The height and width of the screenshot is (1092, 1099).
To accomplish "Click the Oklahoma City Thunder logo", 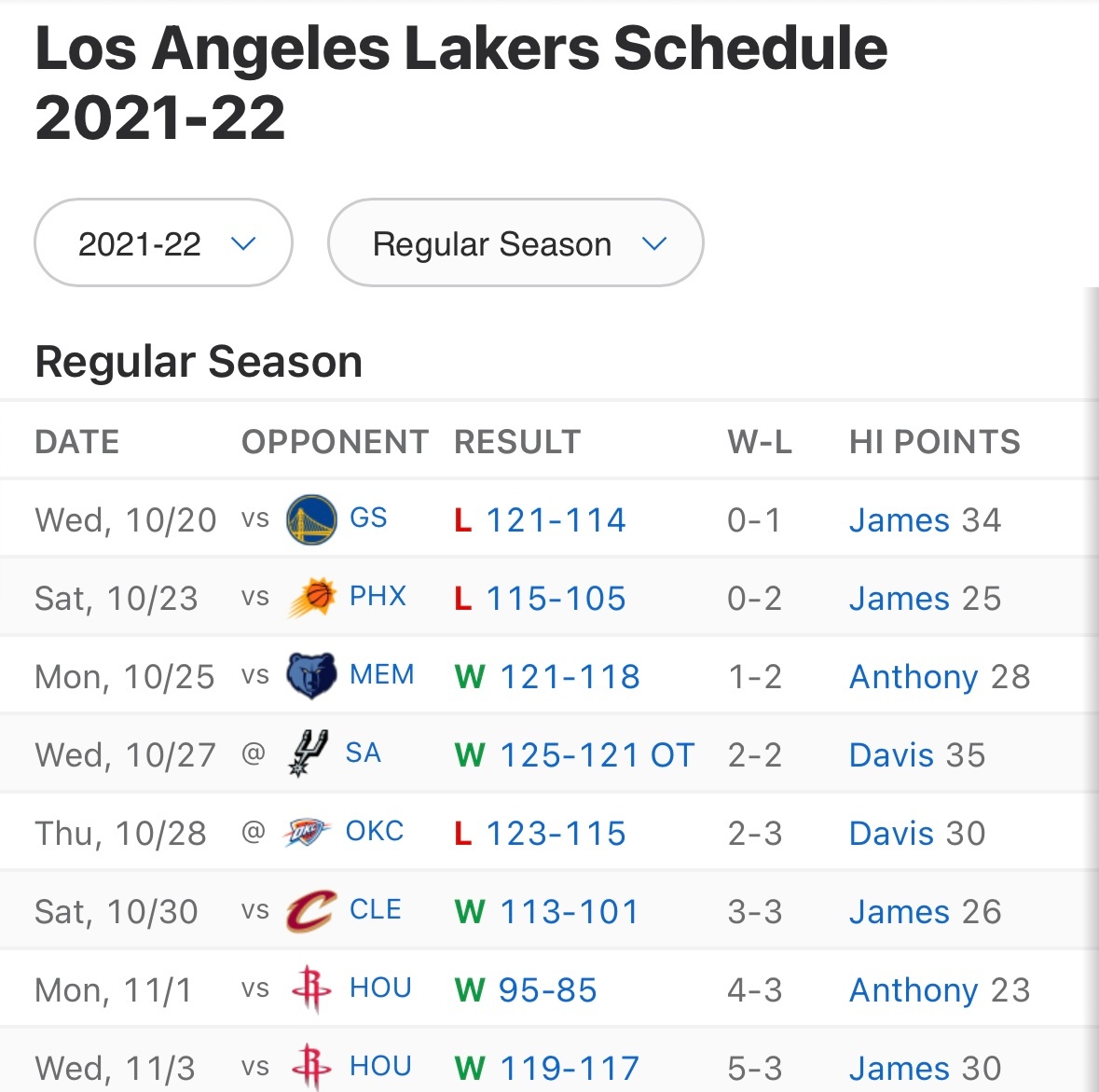I will tap(308, 832).
